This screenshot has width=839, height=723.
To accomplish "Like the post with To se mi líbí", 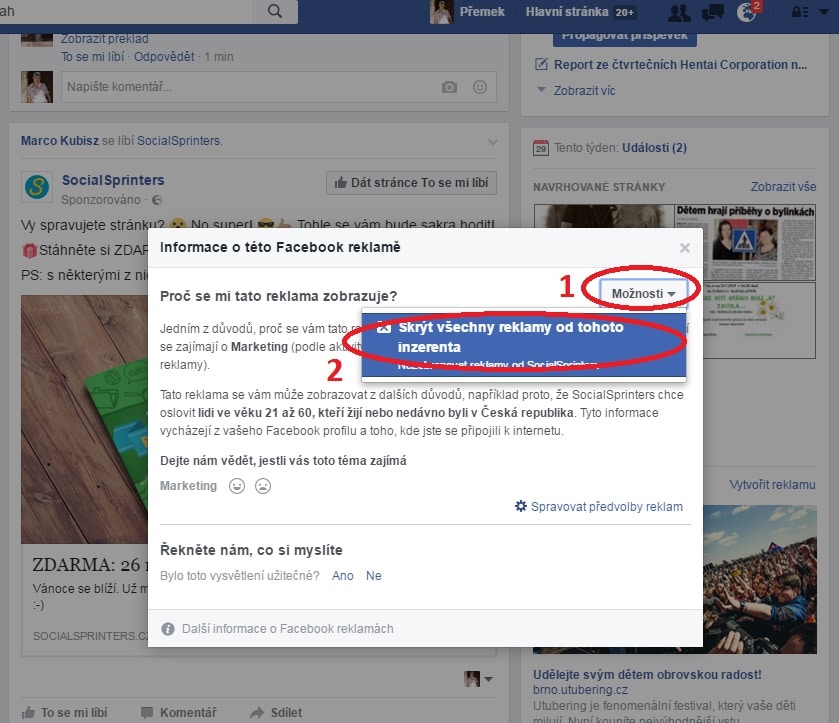I will pos(64,713).
